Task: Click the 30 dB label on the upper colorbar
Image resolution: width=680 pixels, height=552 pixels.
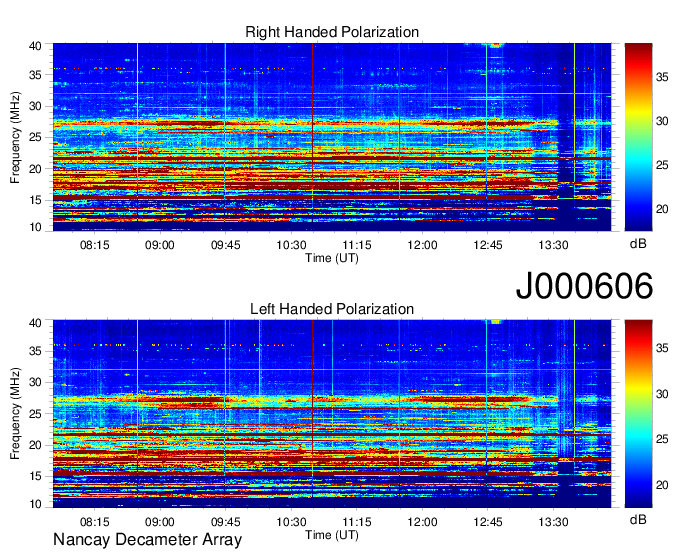Action: click(x=662, y=121)
